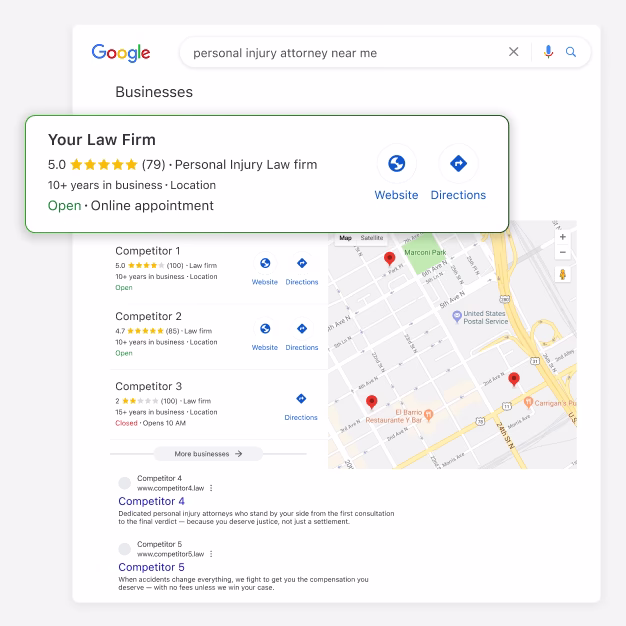626x626 pixels.
Task: Switch the map to Satellite view tab
Action: (372, 238)
